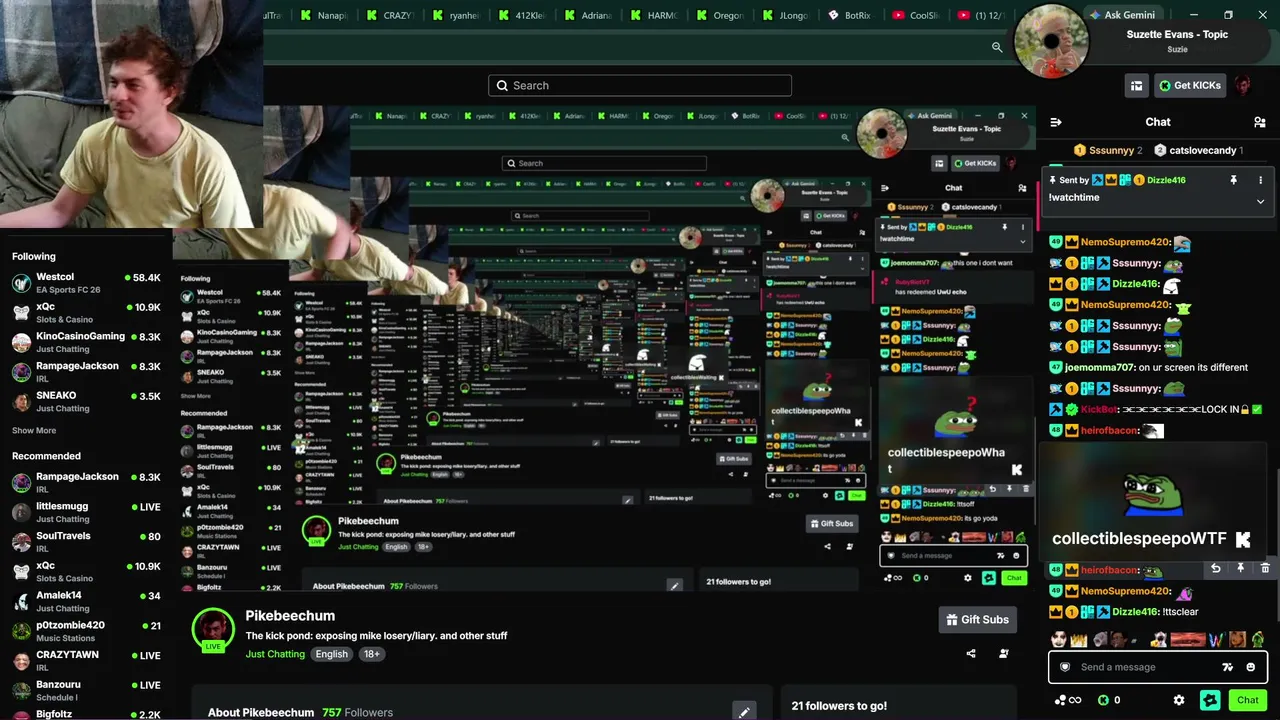Insert the rainbow W quick emote
This screenshot has height=720, width=1280.
tap(1216, 640)
